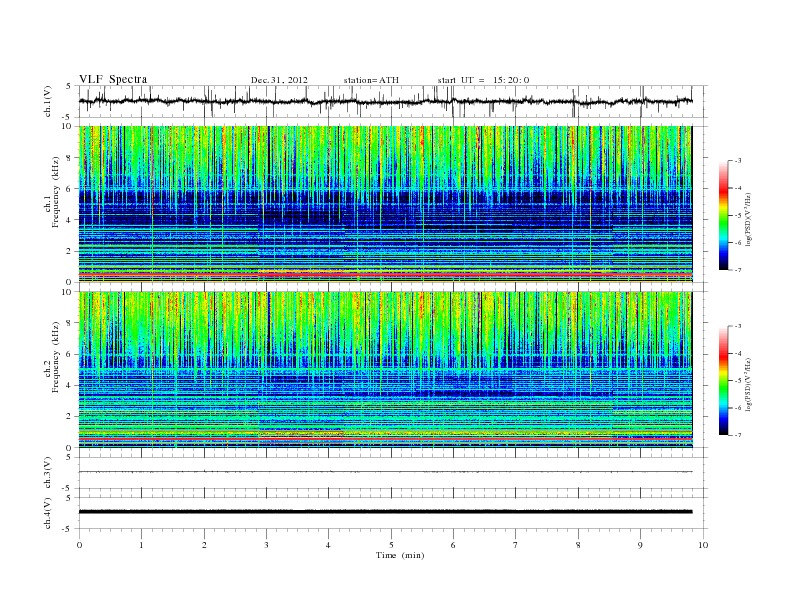The width and height of the screenshot is (792, 612).
Task: Click the ch.4(V) axis label
Action: [x=47, y=513]
